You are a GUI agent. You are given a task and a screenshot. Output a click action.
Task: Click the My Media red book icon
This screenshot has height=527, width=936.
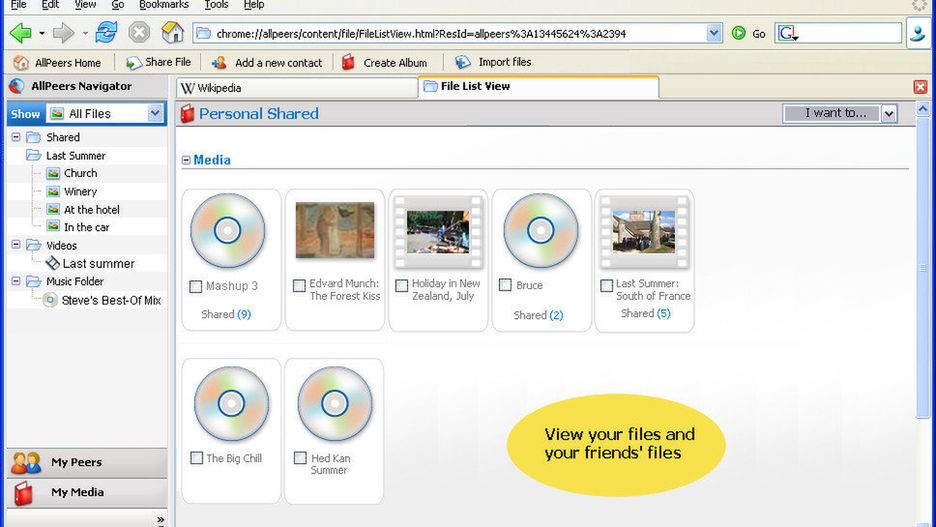point(23,493)
